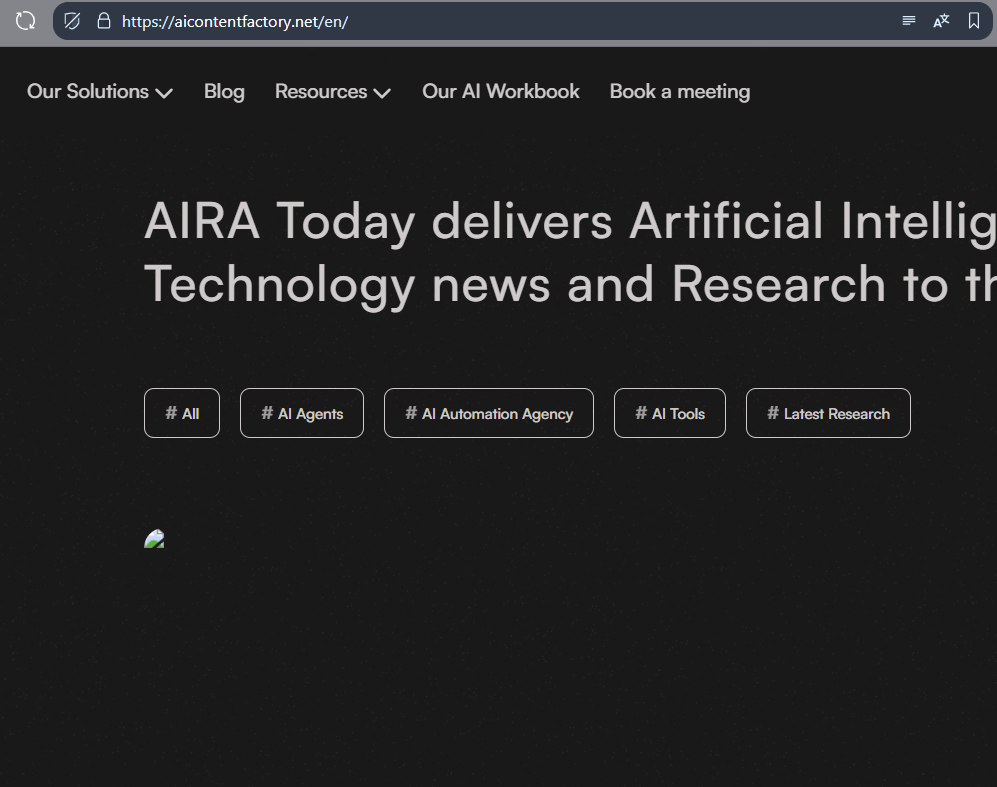Open the translate page icon

941,21
